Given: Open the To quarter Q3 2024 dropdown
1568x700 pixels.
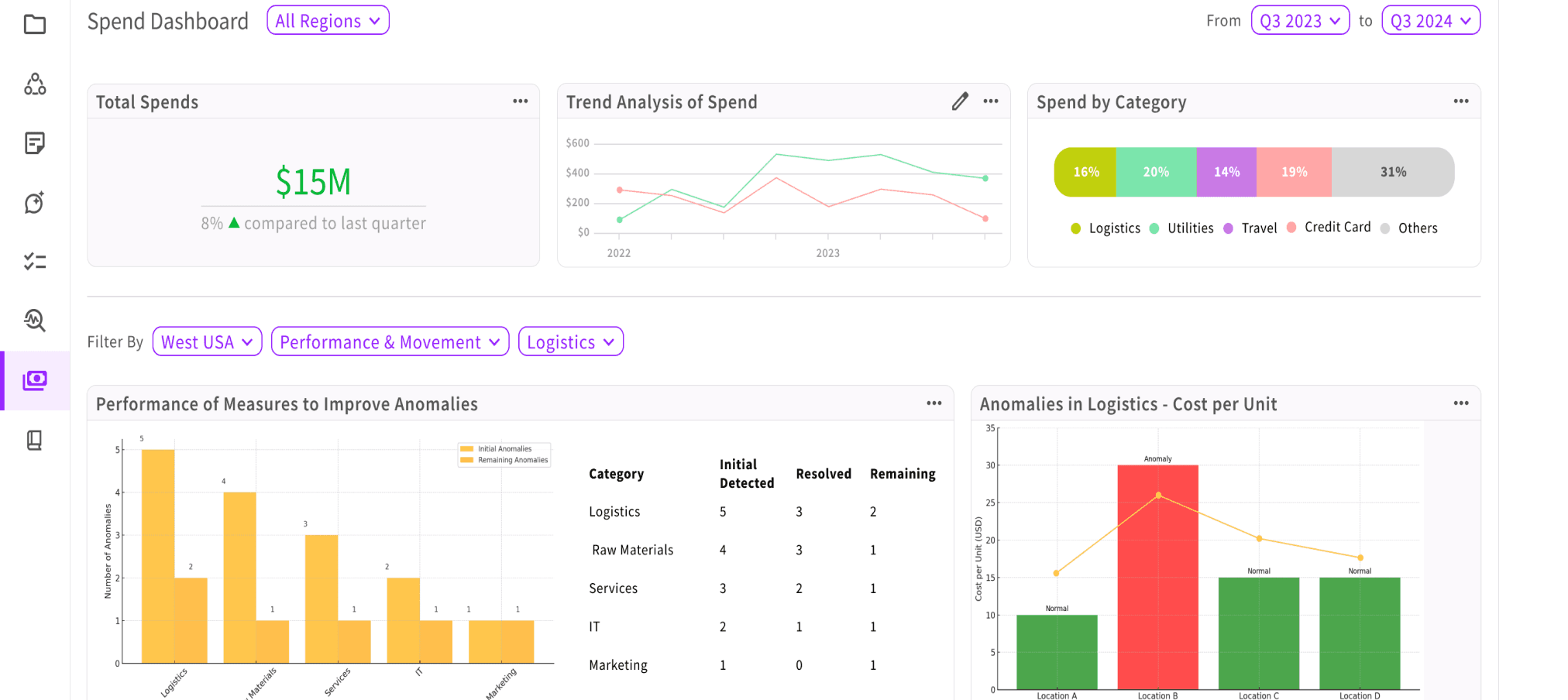Looking at the screenshot, I should click(x=1431, y=21).
